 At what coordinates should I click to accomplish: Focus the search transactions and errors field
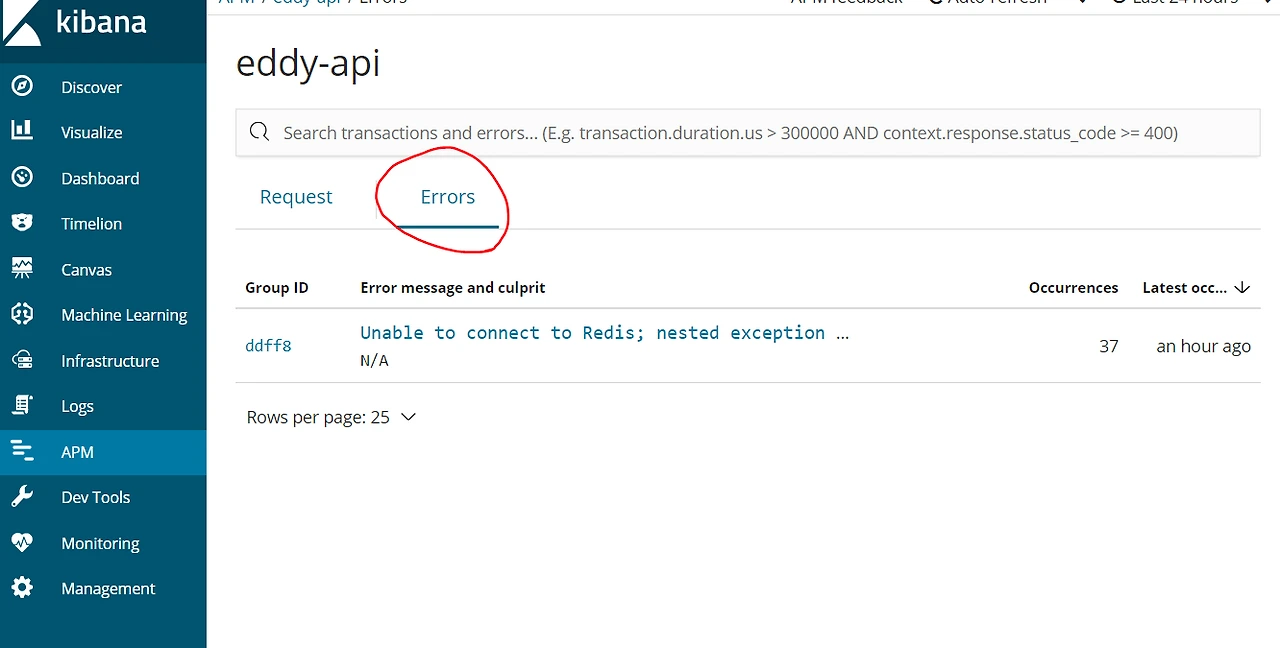[748, 132]
